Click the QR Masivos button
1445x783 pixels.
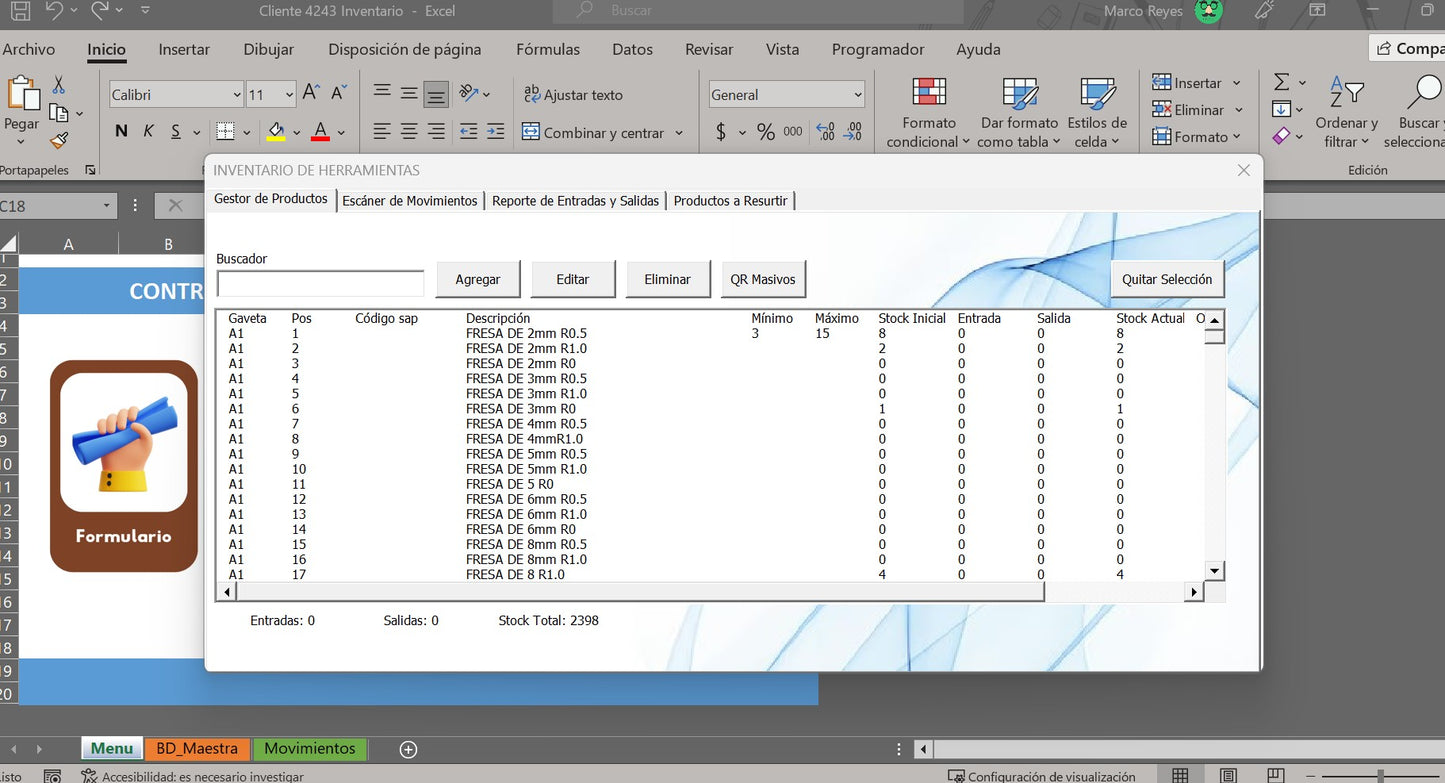pyautogui.click(x=763, y=279)
